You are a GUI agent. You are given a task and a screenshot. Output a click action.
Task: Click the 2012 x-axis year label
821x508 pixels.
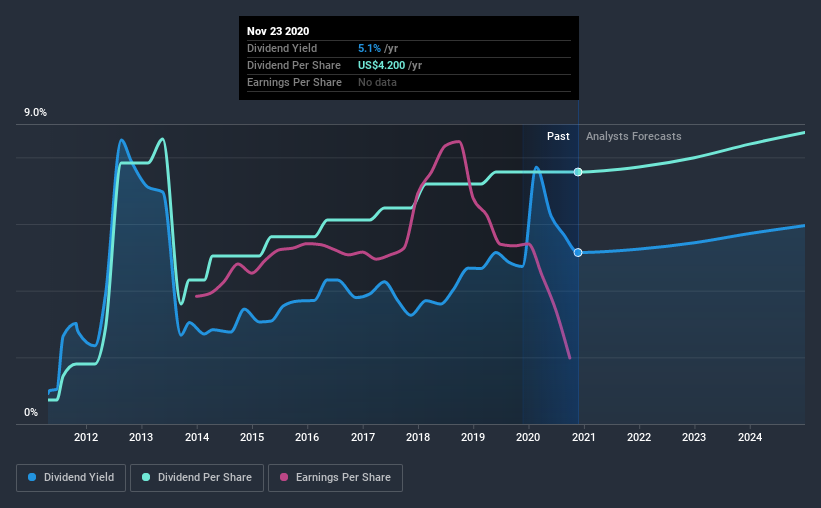click(86, 437)
